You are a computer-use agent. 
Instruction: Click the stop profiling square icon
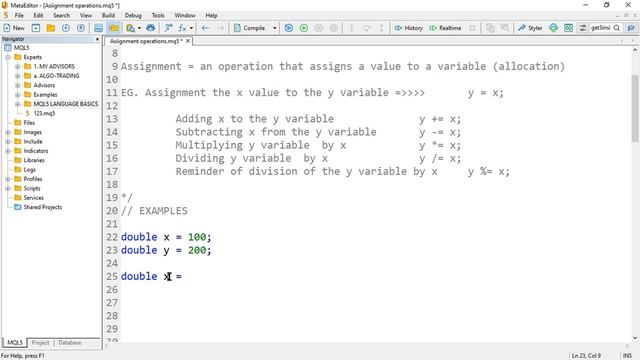point(472,28)
